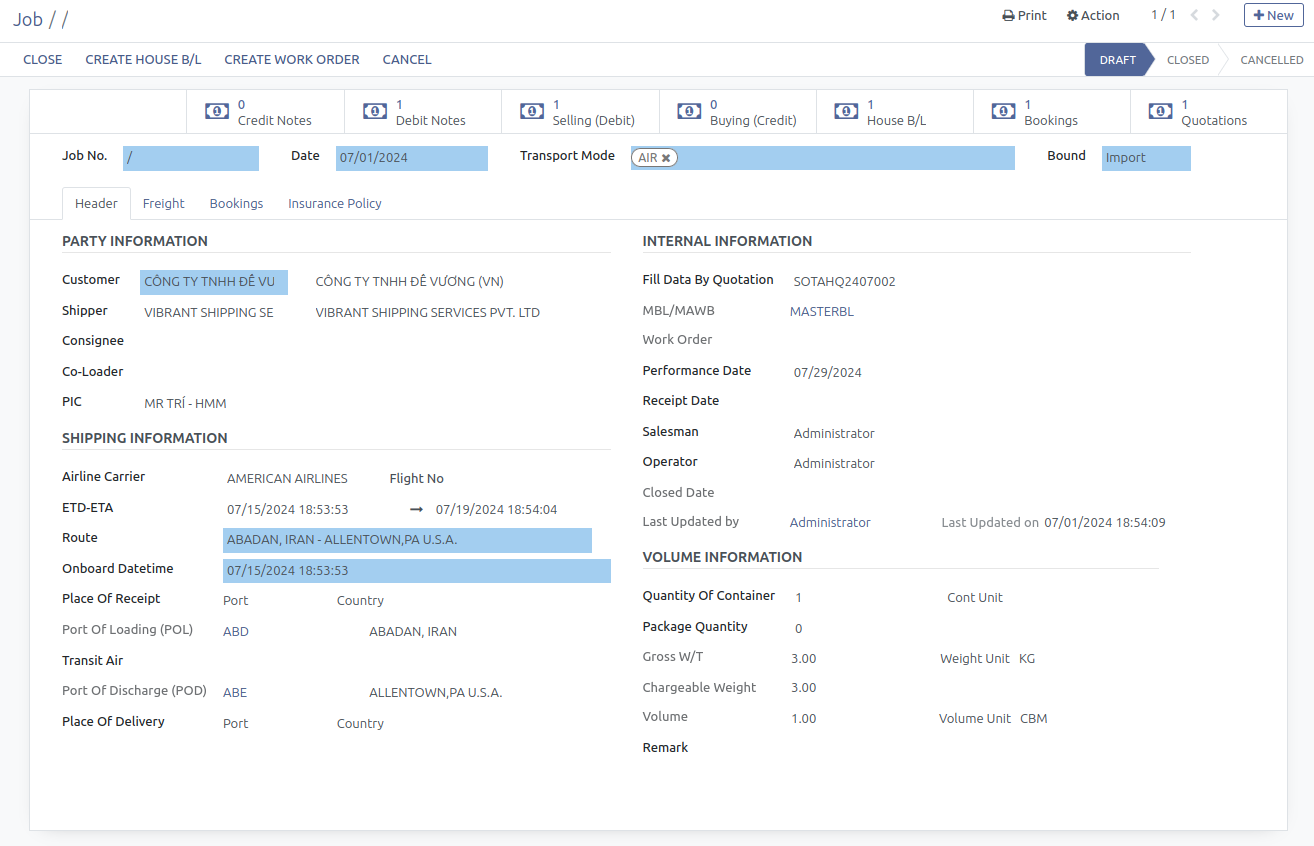Viewport: 1314px width, 846px height.
Task: Open the Bookings stat icon
Action: [1003, 111]
